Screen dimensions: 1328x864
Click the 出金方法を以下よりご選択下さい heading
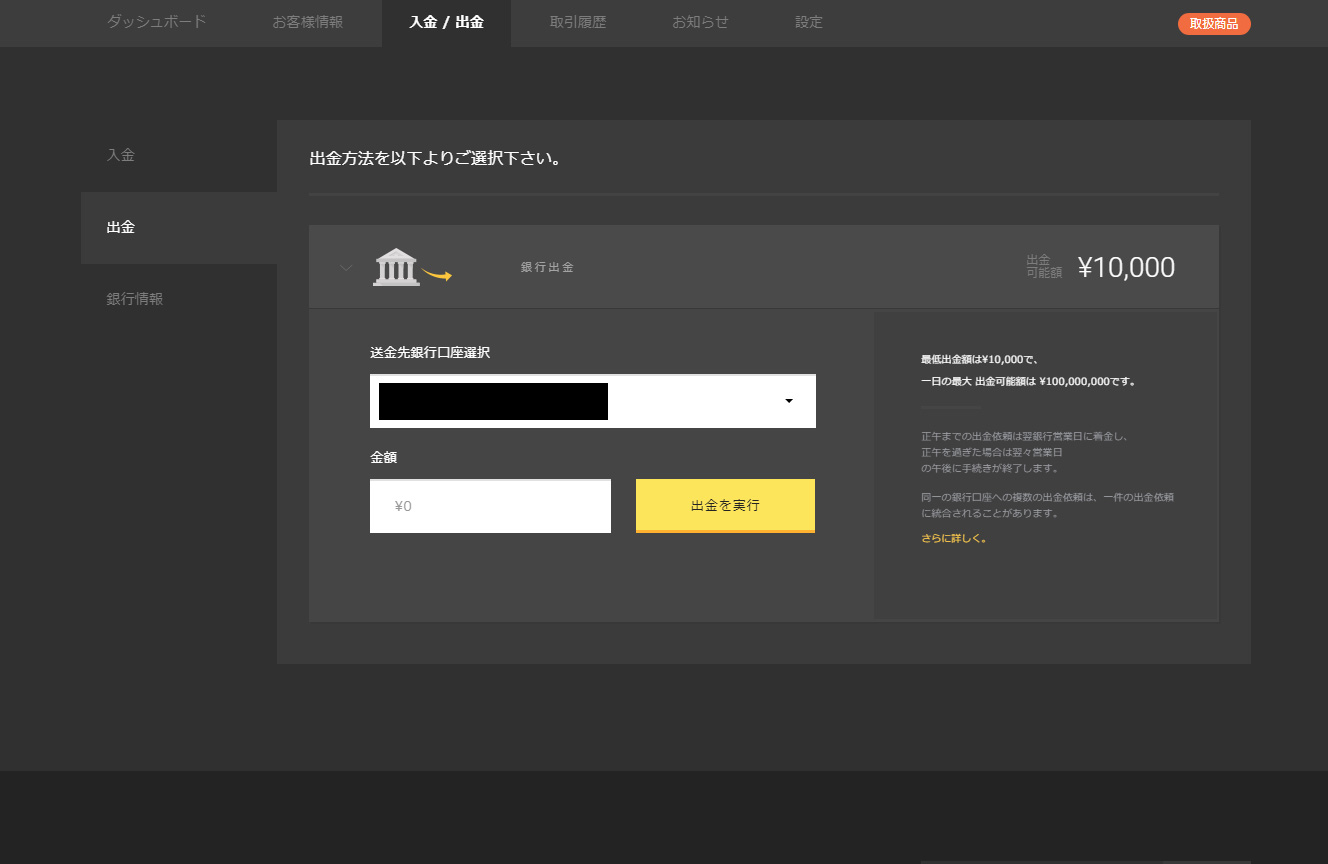click(435, 158)
